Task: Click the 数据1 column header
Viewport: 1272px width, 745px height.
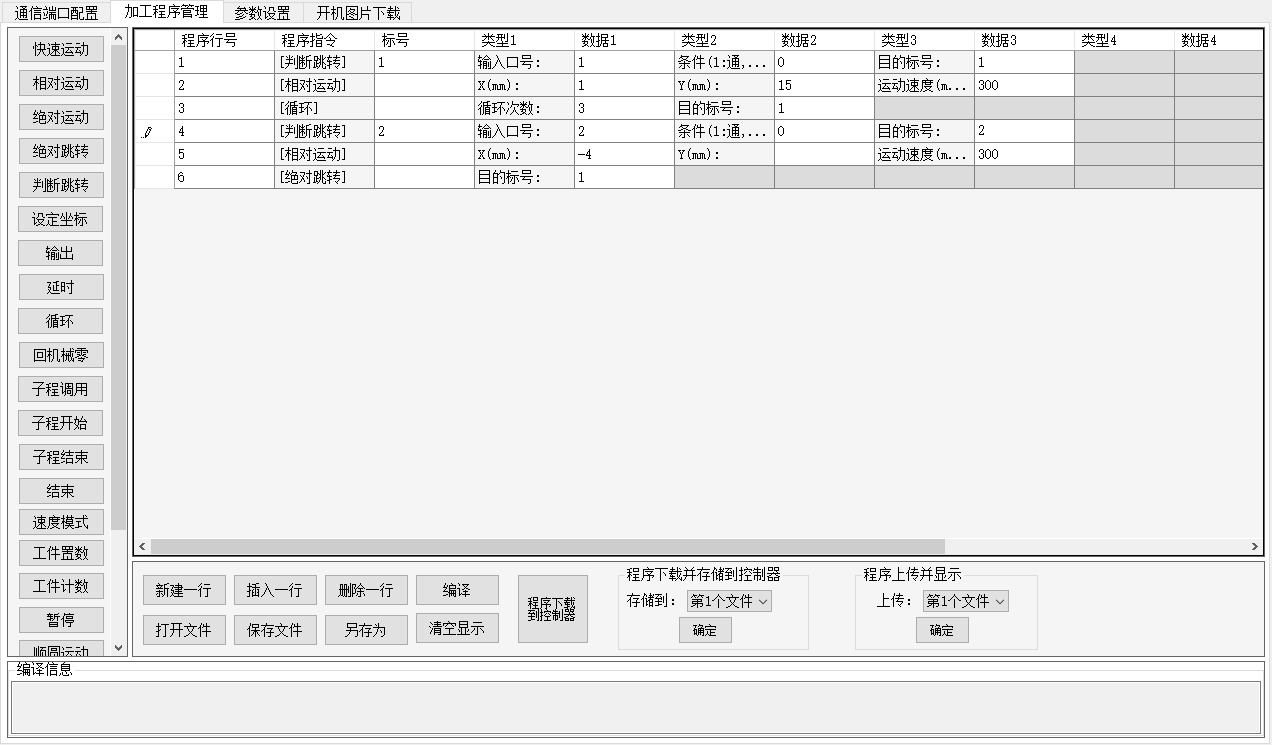Action: pos(624,40)
